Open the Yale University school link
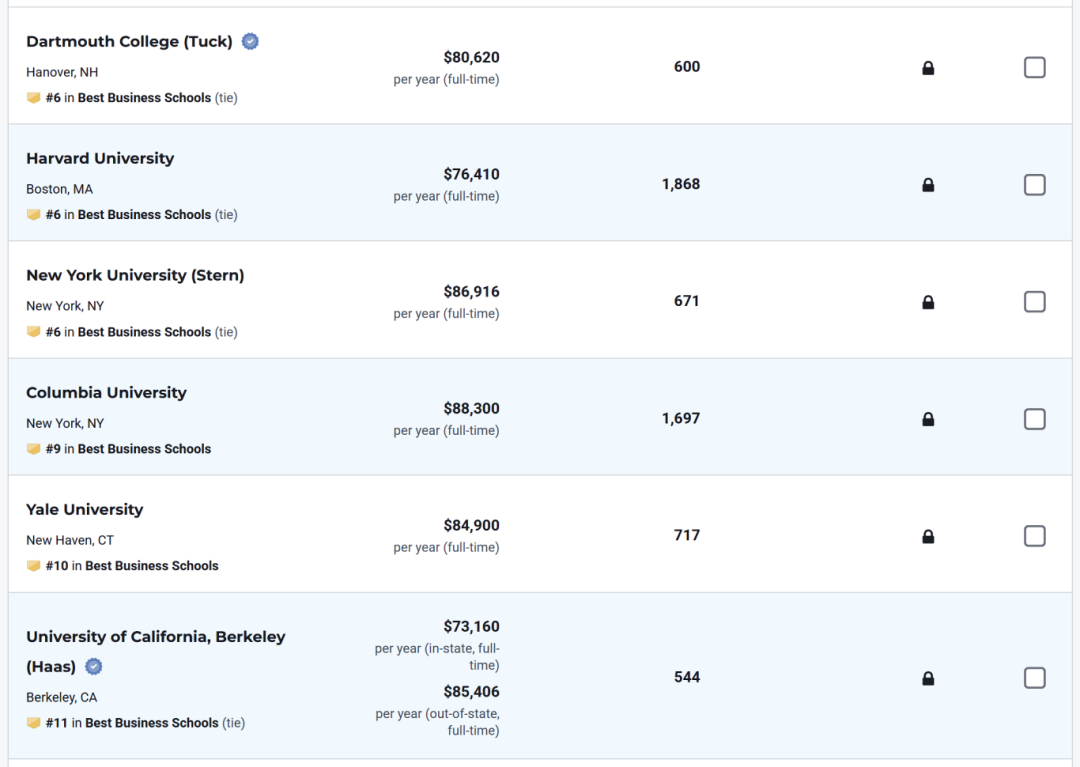This screenshot has width=1080, height=767. [85, 509]
